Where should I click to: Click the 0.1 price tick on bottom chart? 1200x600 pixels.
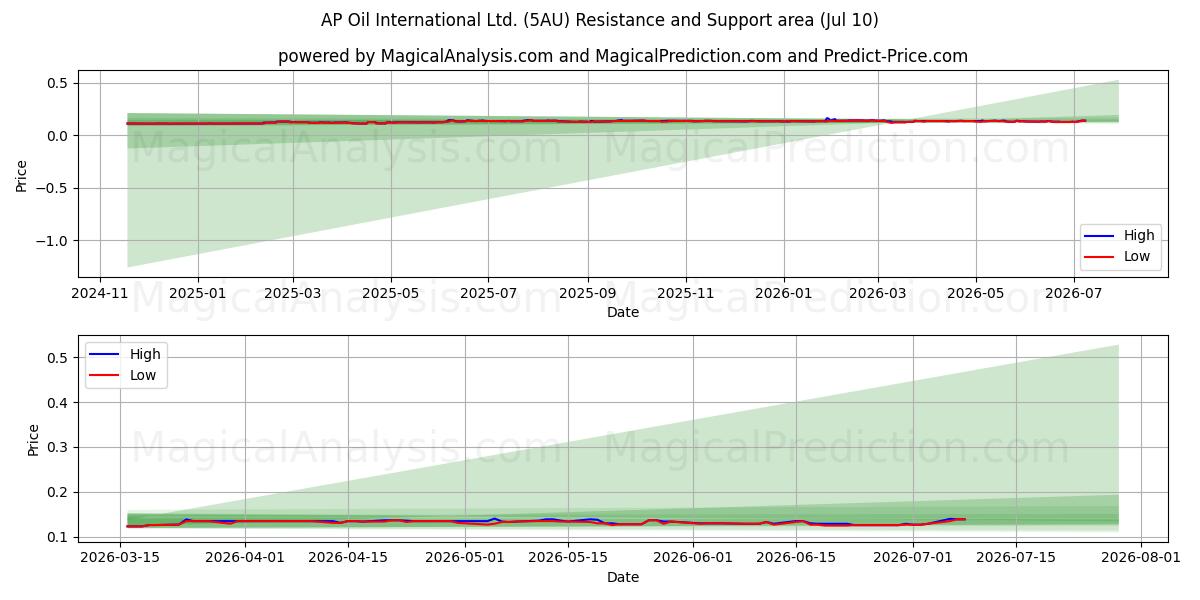tap(60, 537)
